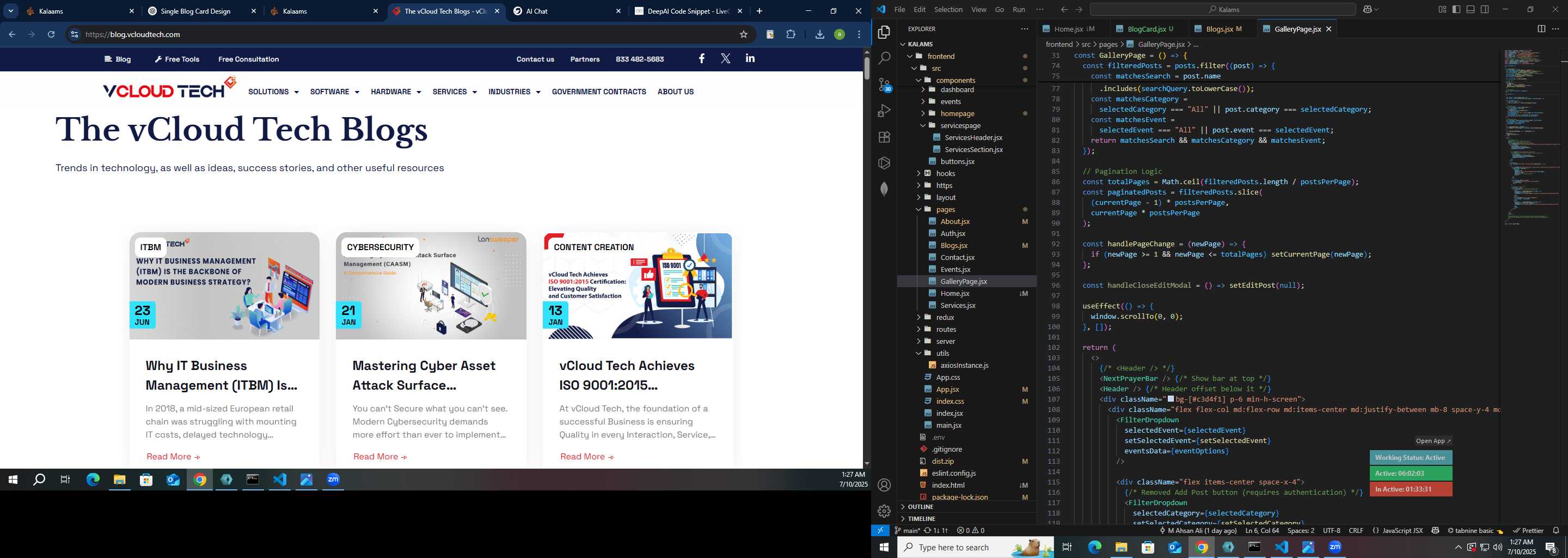Image resolution: width=1568 pixels, height=558 pixels.
Task: Go back using VS Code title bar arrow
Action: [1064, 9]
